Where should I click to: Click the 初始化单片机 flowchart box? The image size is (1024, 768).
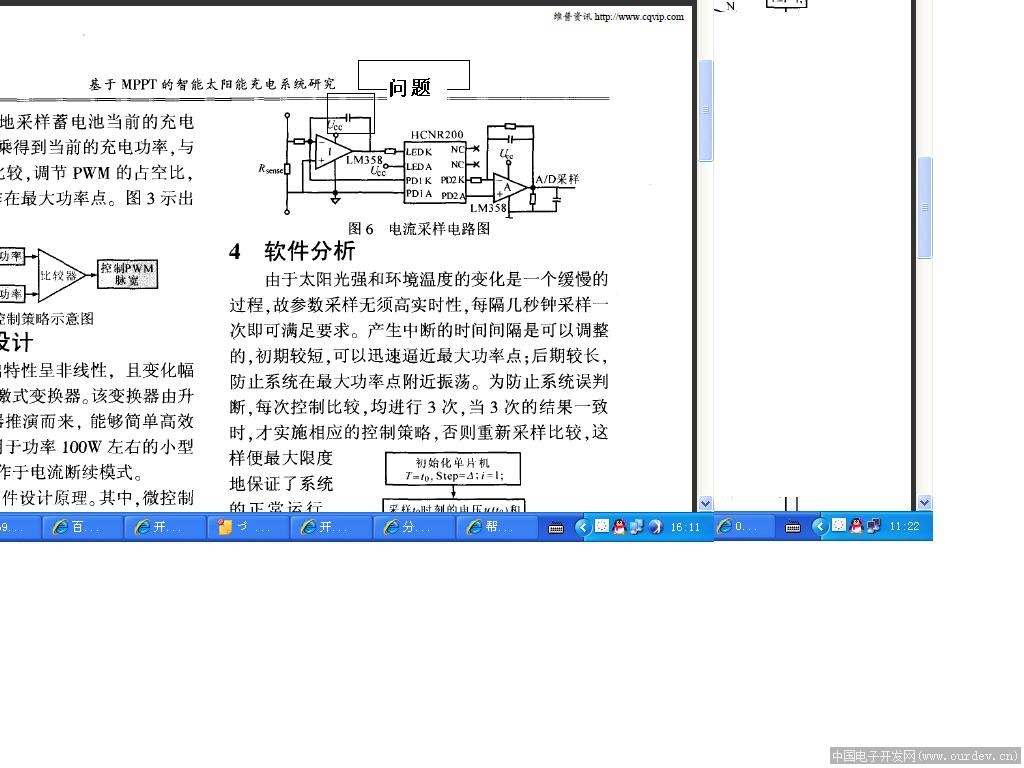coord(453,469)
